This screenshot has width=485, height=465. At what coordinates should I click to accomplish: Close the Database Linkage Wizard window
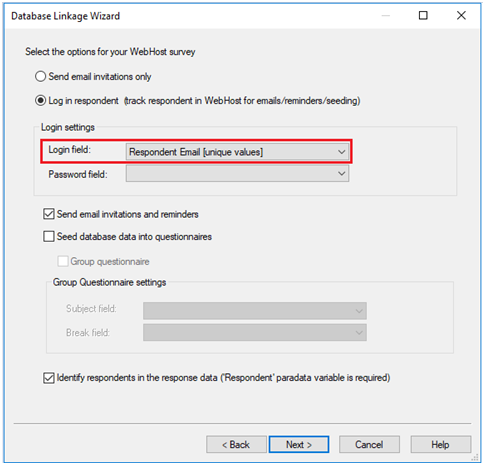[x=461, y=15]
